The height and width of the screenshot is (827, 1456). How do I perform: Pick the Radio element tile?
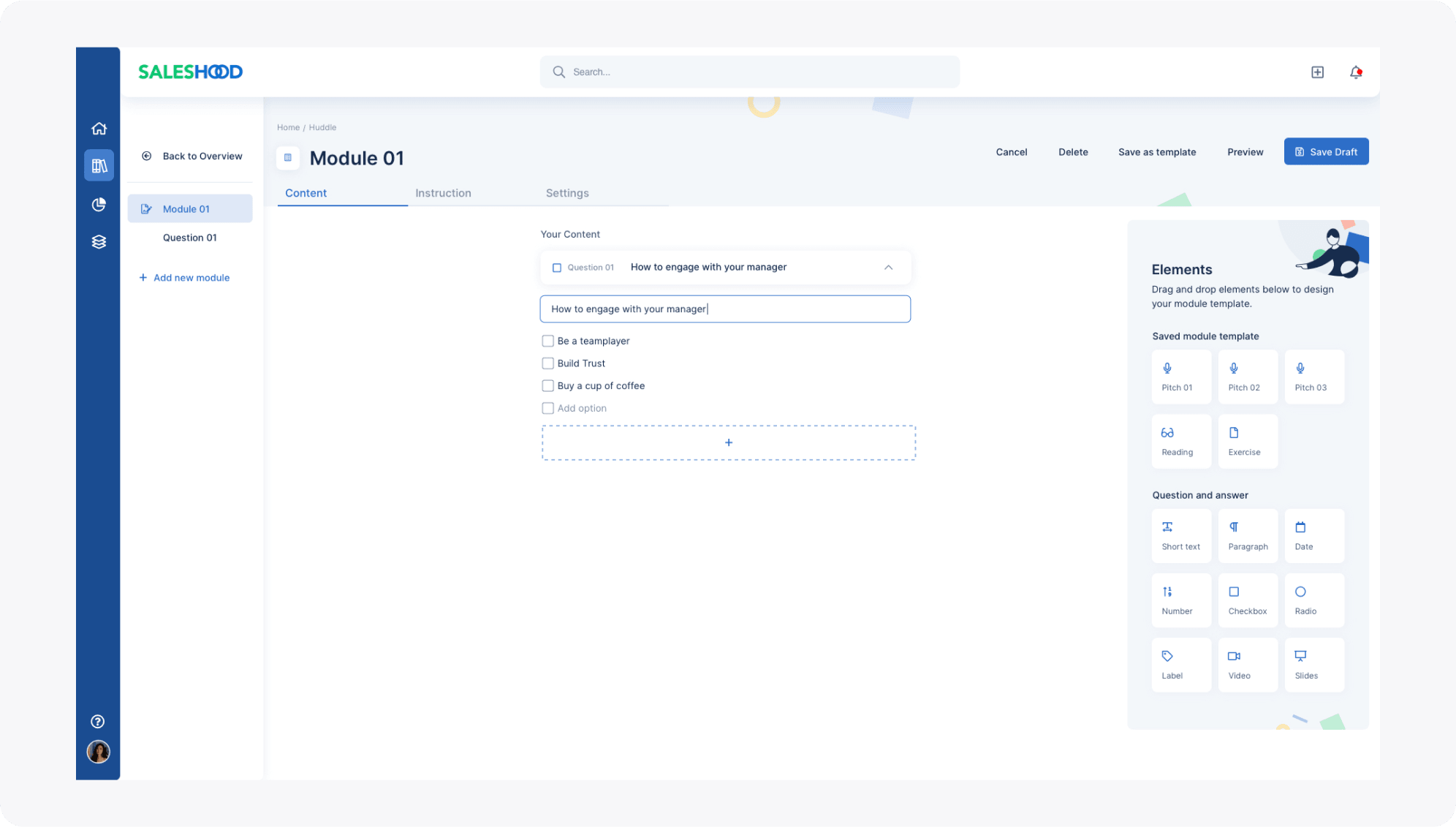pyautogui.click(x=1314, y=600)
